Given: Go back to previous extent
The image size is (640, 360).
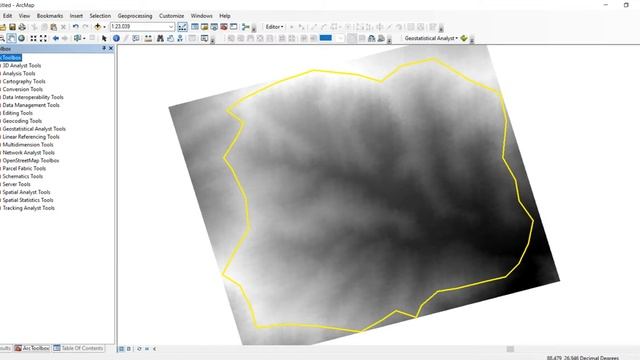Looking at the screenshot, I should coord(55,38).
